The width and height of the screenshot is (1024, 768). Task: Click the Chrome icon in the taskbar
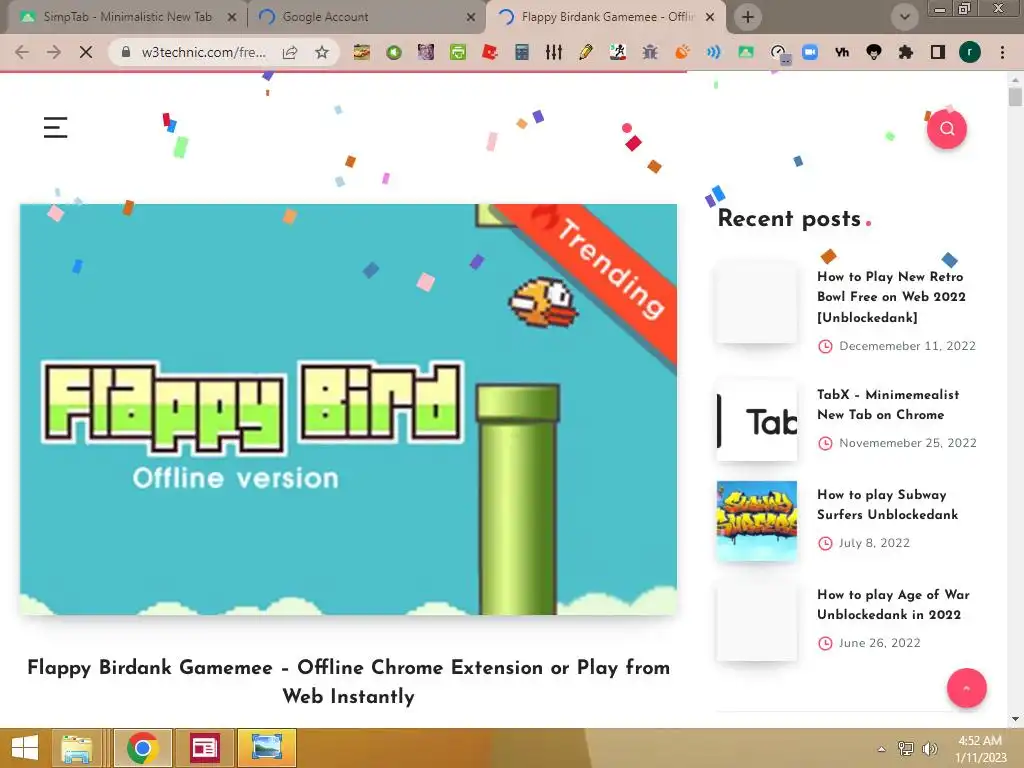pyautogui.click(x=142, y=748)
